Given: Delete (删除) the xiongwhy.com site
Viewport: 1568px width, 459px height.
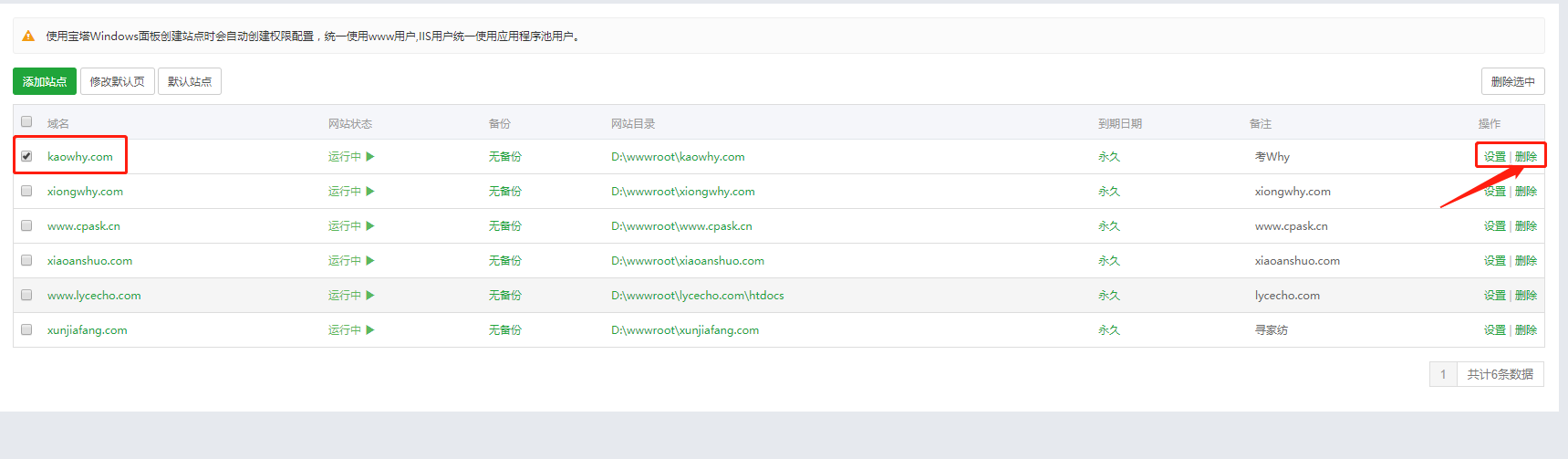Looking at the screenshot, I should click(x=1526, y=192).
